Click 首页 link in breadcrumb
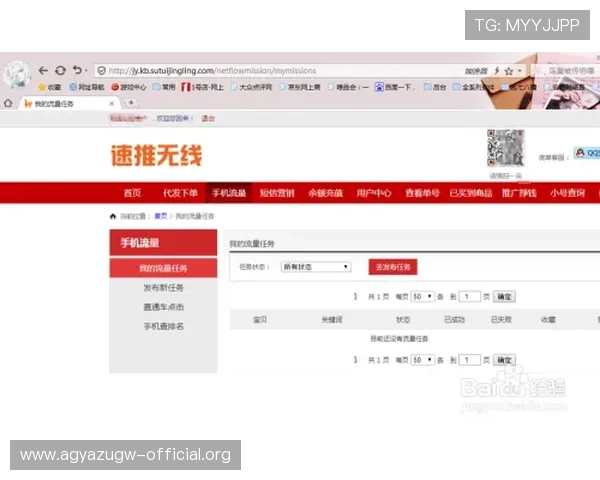Image resolution: width=600 pixels, height=480 pixels. click(160, 216)
